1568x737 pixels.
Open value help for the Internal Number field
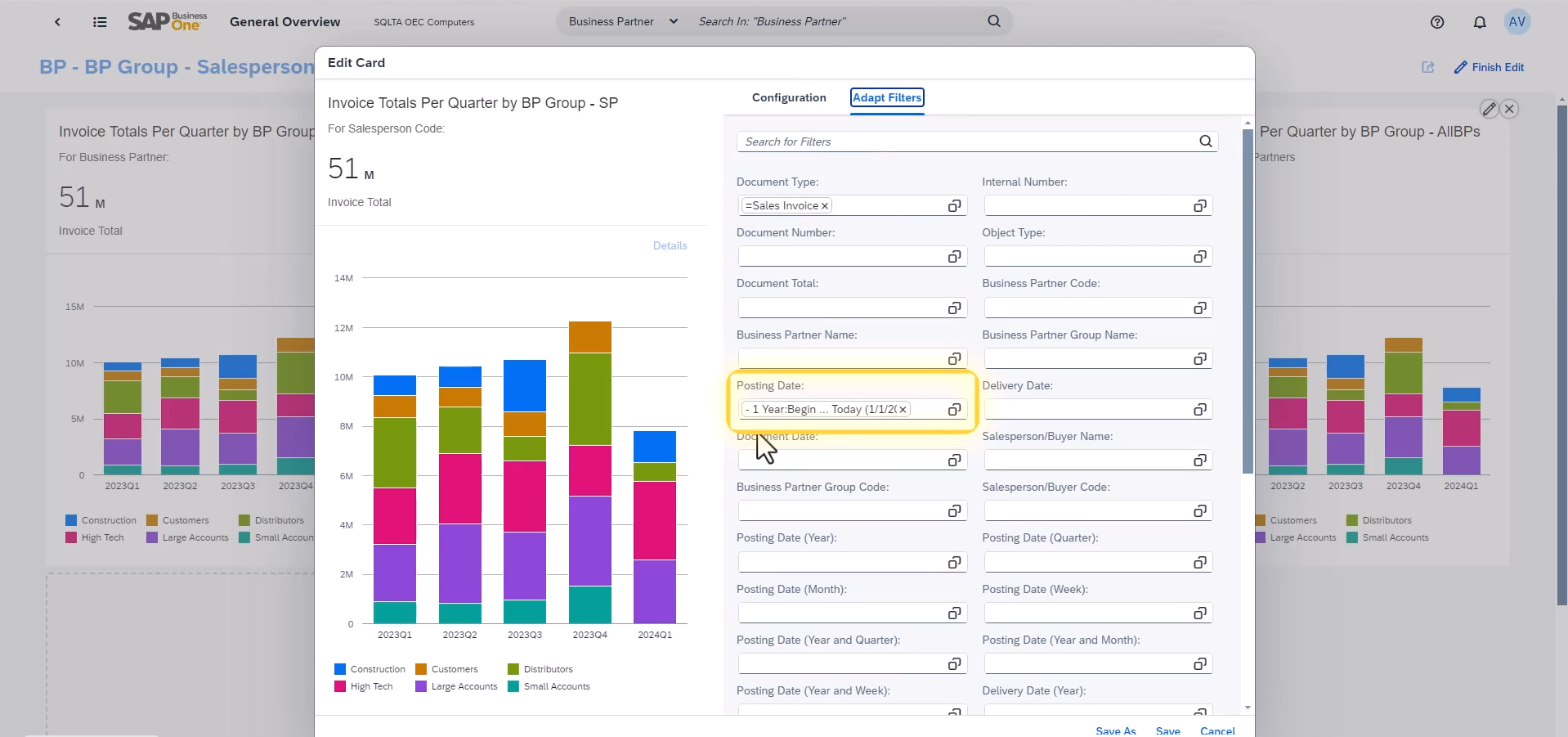(x=1199, y=205)
